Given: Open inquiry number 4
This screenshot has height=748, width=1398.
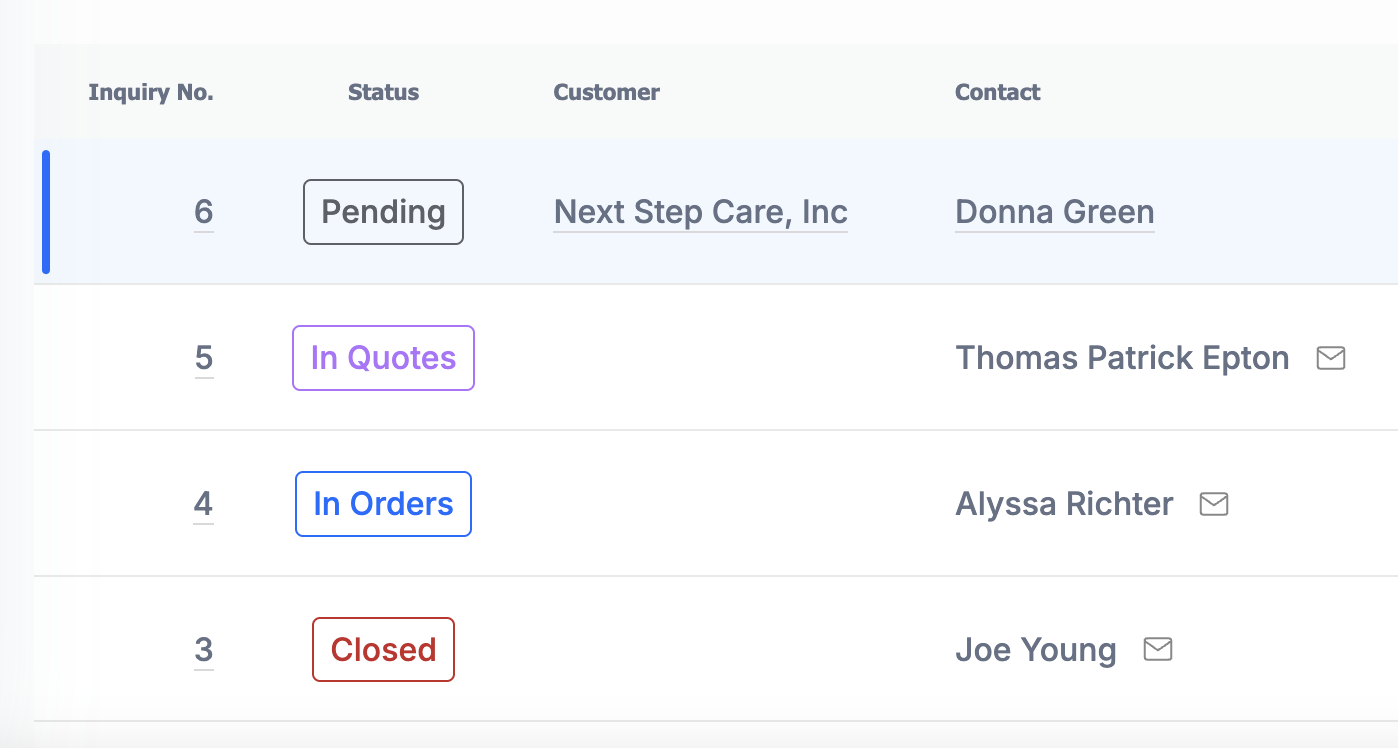Looking at the screenshot, I should coord(204,504).
